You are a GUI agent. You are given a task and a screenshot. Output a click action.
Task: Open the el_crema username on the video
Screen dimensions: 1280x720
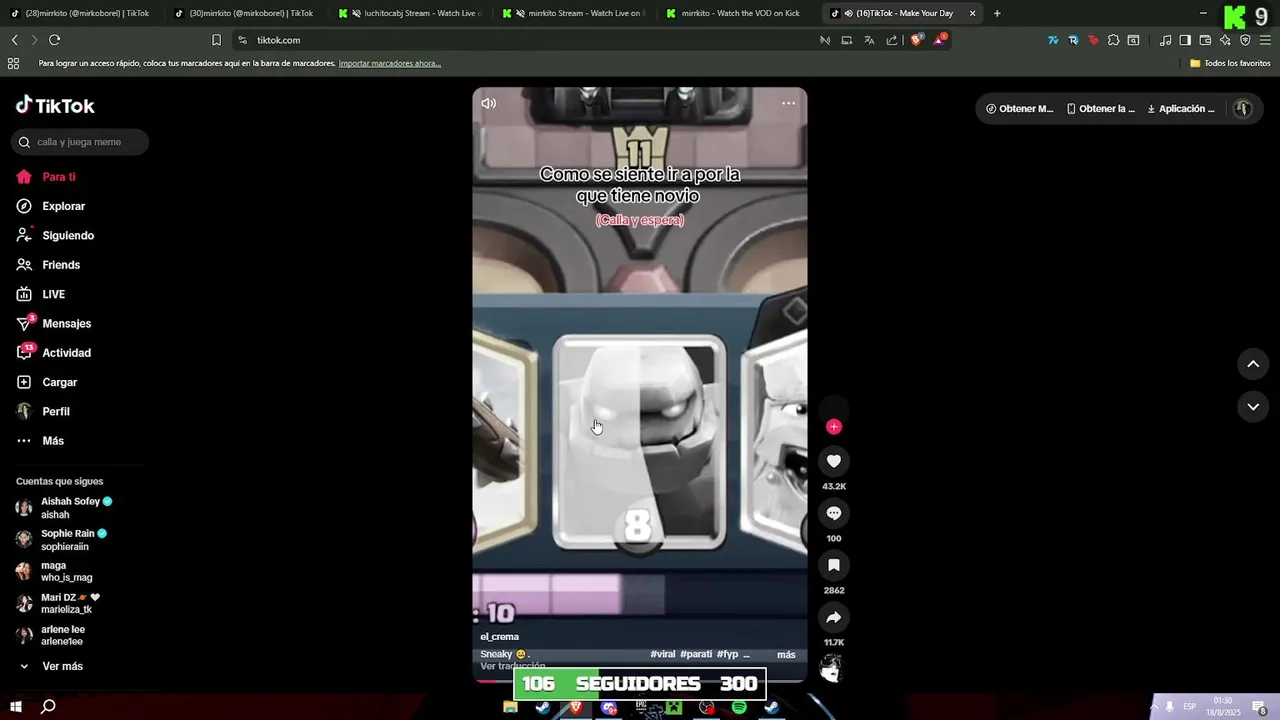point(499,637)
